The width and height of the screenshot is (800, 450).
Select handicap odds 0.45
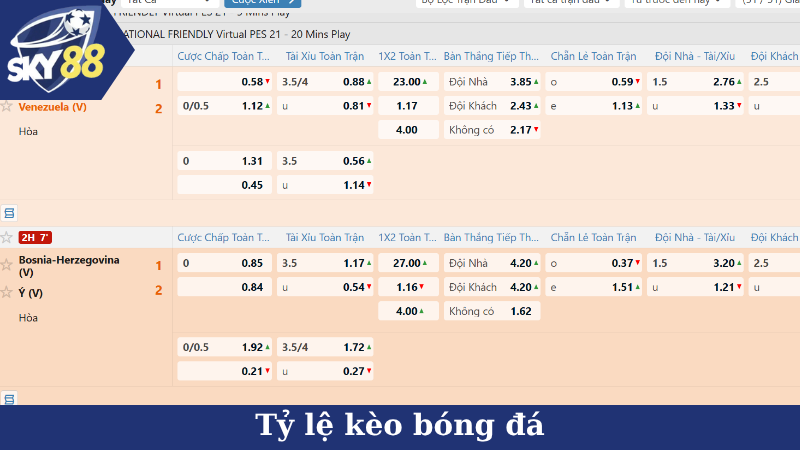[224, 185]
